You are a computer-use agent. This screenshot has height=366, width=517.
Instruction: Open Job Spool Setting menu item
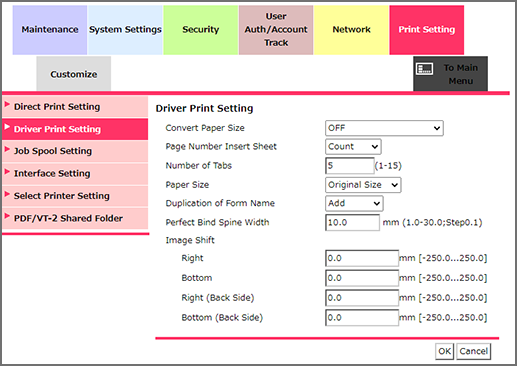(75, 151)
